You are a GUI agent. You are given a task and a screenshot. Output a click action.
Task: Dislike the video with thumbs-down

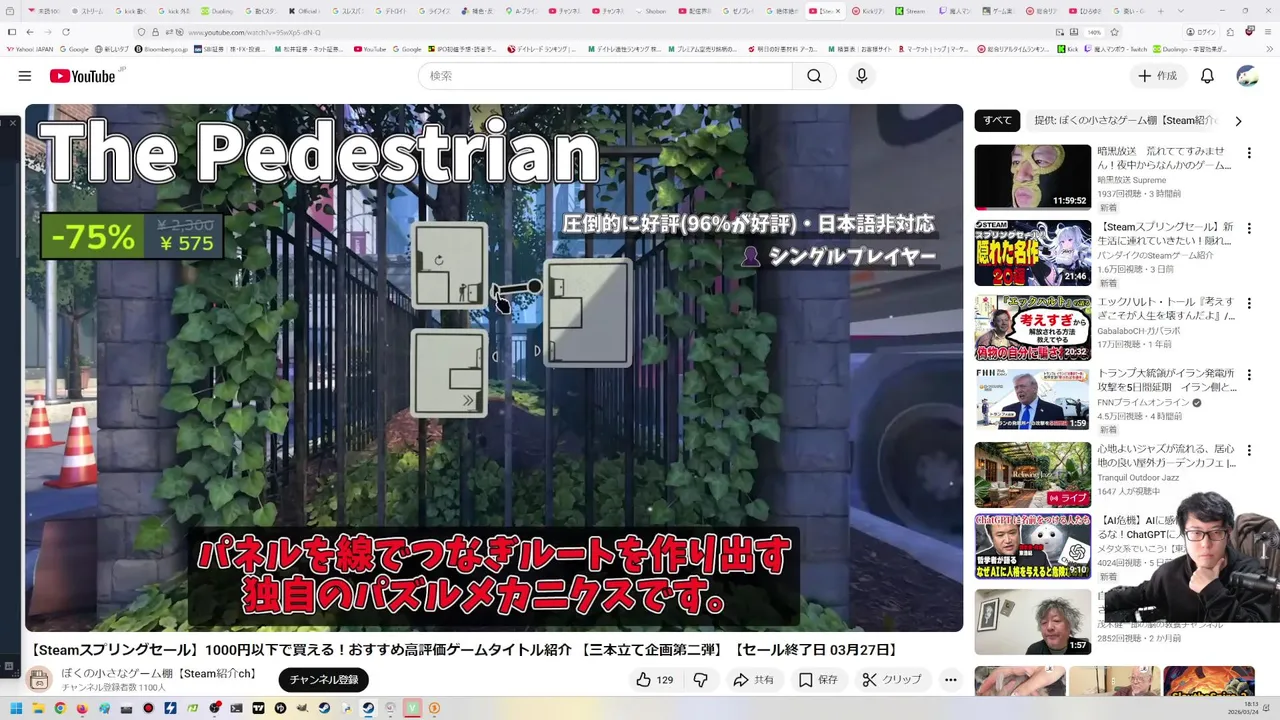(701, 680)
